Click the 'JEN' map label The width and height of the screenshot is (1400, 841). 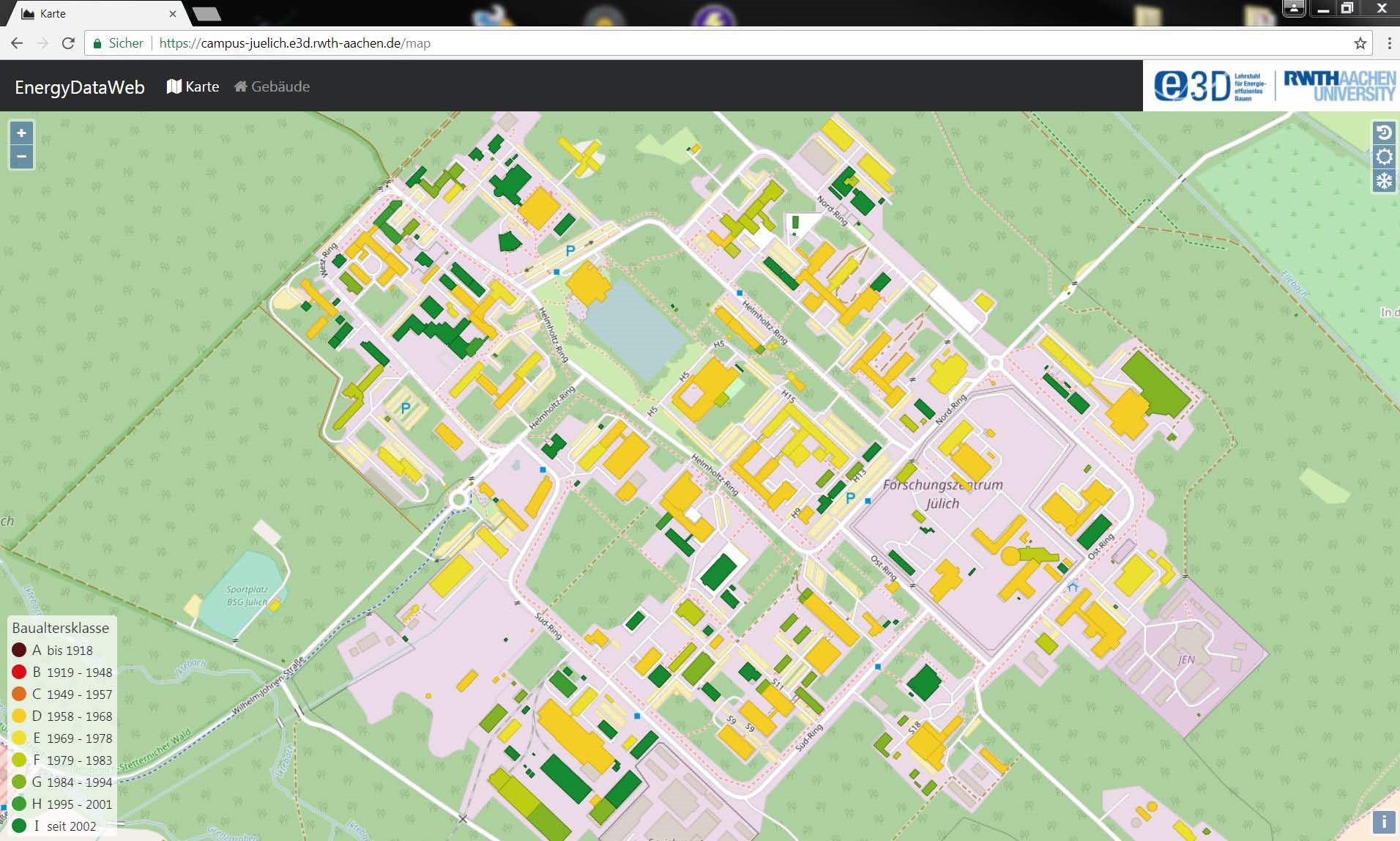point(1186,659)
